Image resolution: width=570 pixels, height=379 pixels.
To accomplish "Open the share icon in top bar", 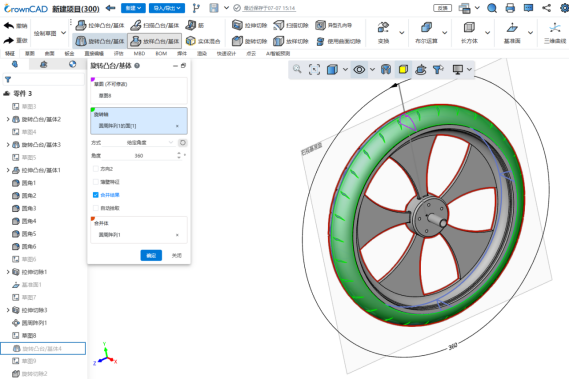I will pos(546,8).
